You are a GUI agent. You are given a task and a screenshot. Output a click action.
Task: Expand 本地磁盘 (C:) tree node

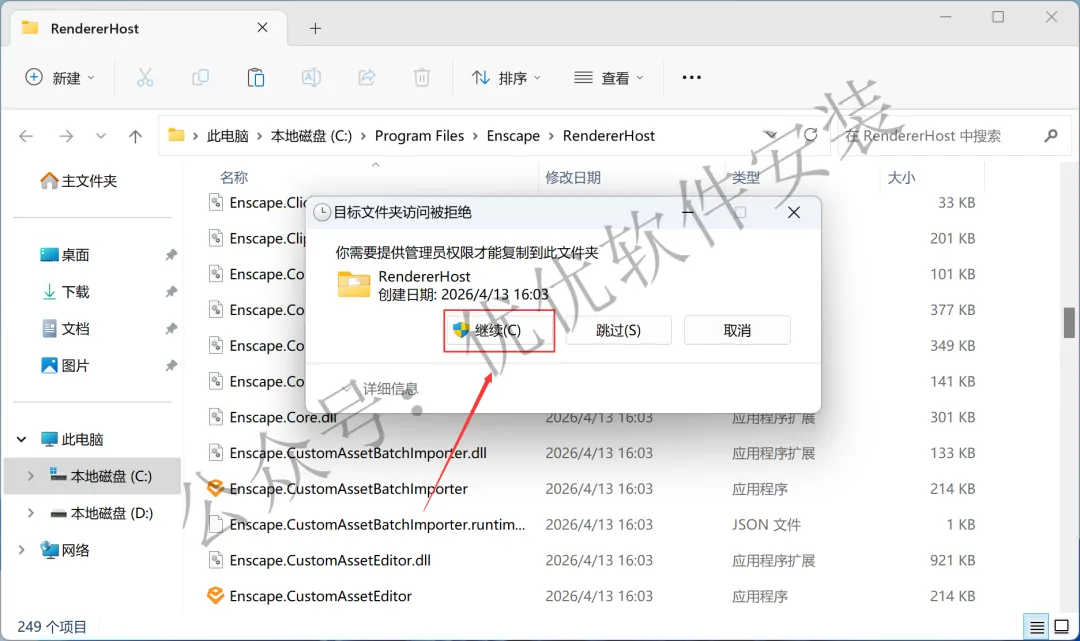pyautogui.click(x=30, y=476)
